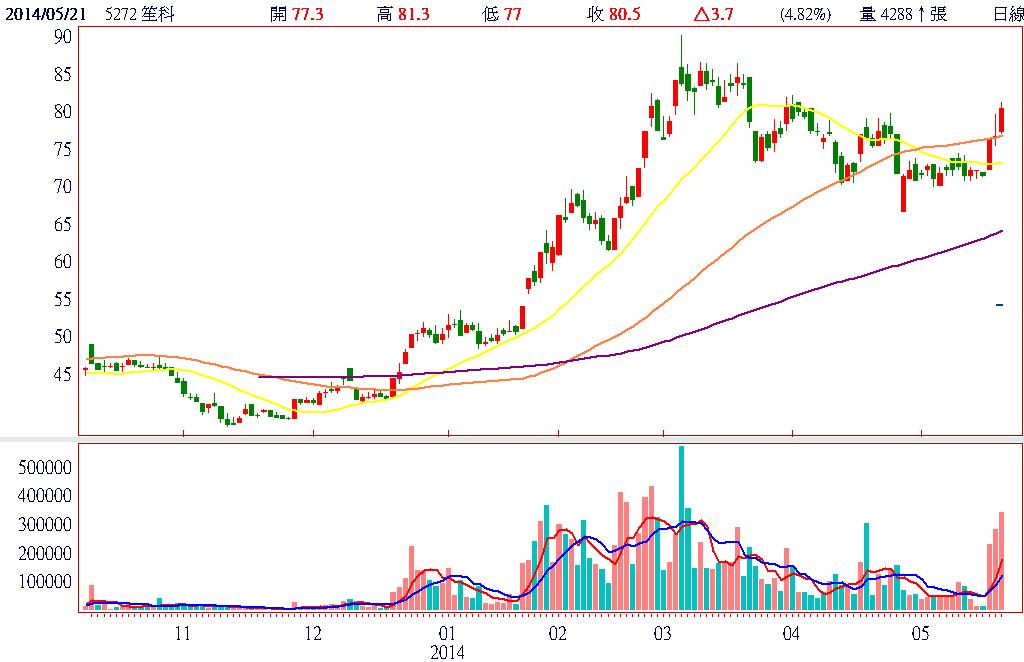Click the 45 price axis label
1024x662 pixels.
click(62, 374)
